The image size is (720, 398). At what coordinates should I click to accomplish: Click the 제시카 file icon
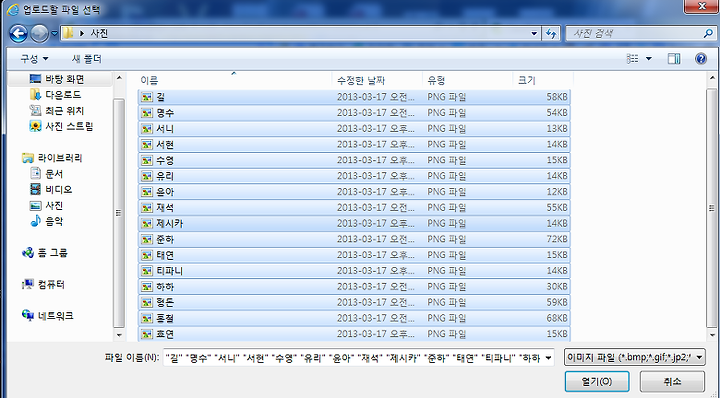pyautogui.click(x=146, y=223)
